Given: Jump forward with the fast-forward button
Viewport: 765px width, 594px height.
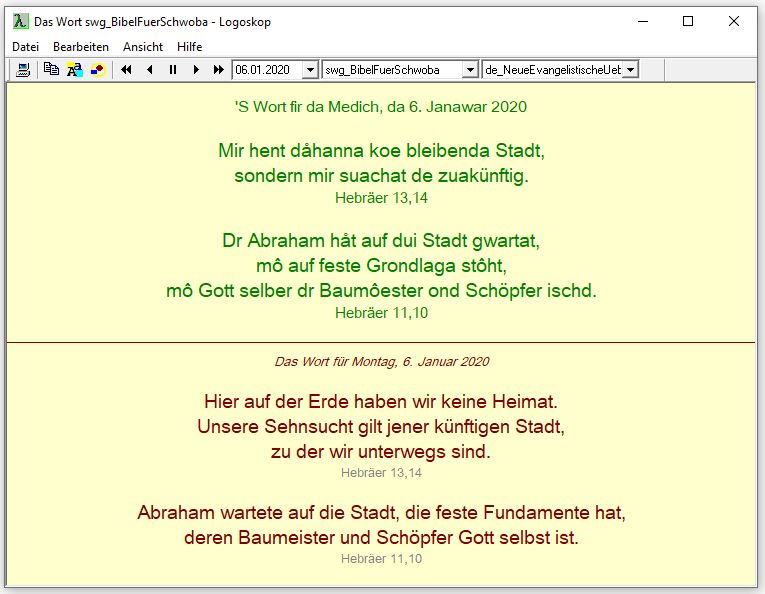Looking at the screenshot, I should (x=219, y=70).
